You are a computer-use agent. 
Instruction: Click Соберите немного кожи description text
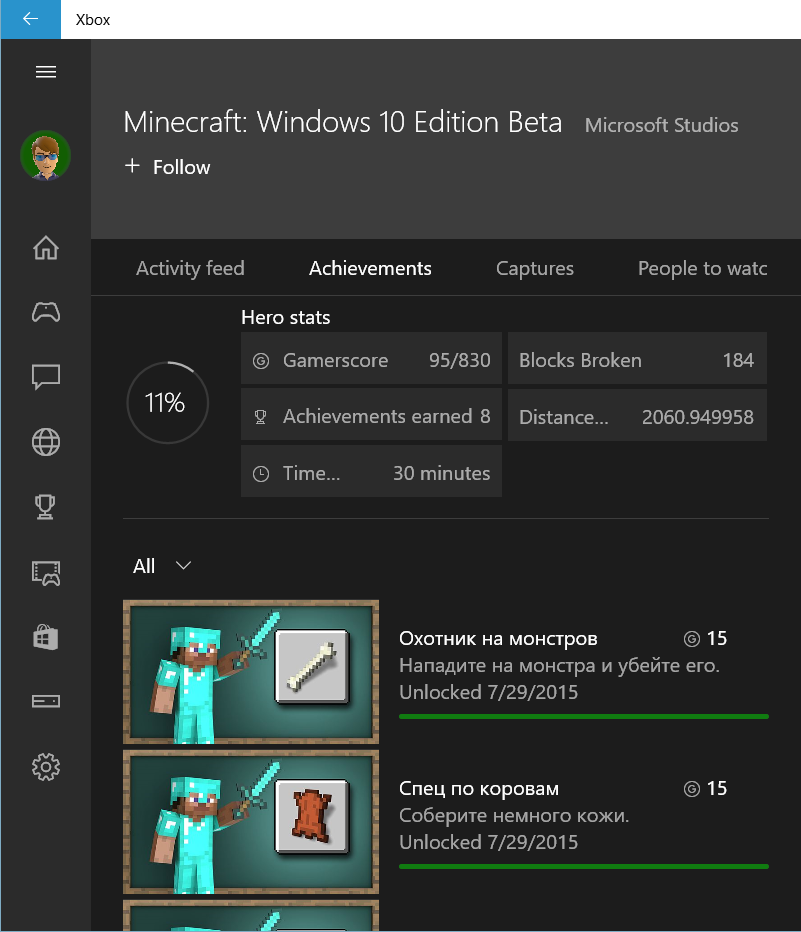tap(514, 816)
